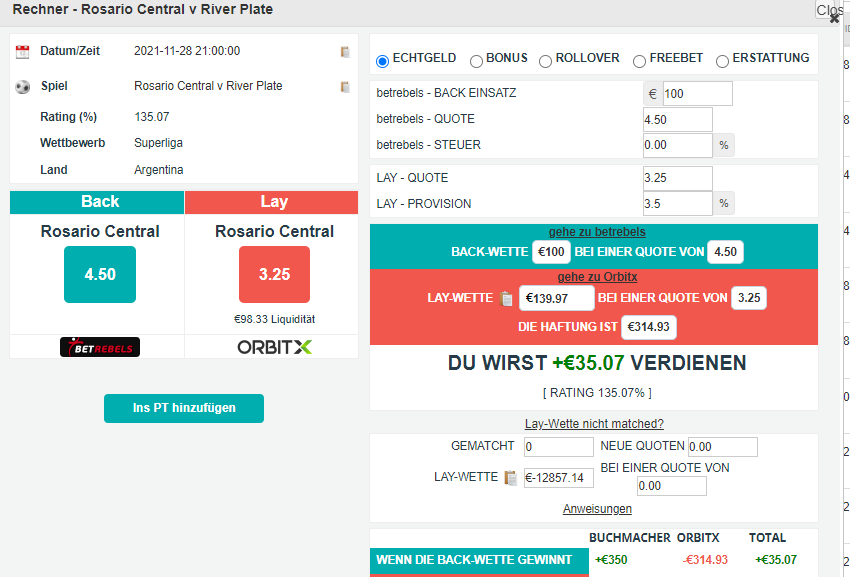This screenshot has height=577, width=850.
Task: Click the '[ RATING 135.07% ]' text
Action: click(597, 393)
